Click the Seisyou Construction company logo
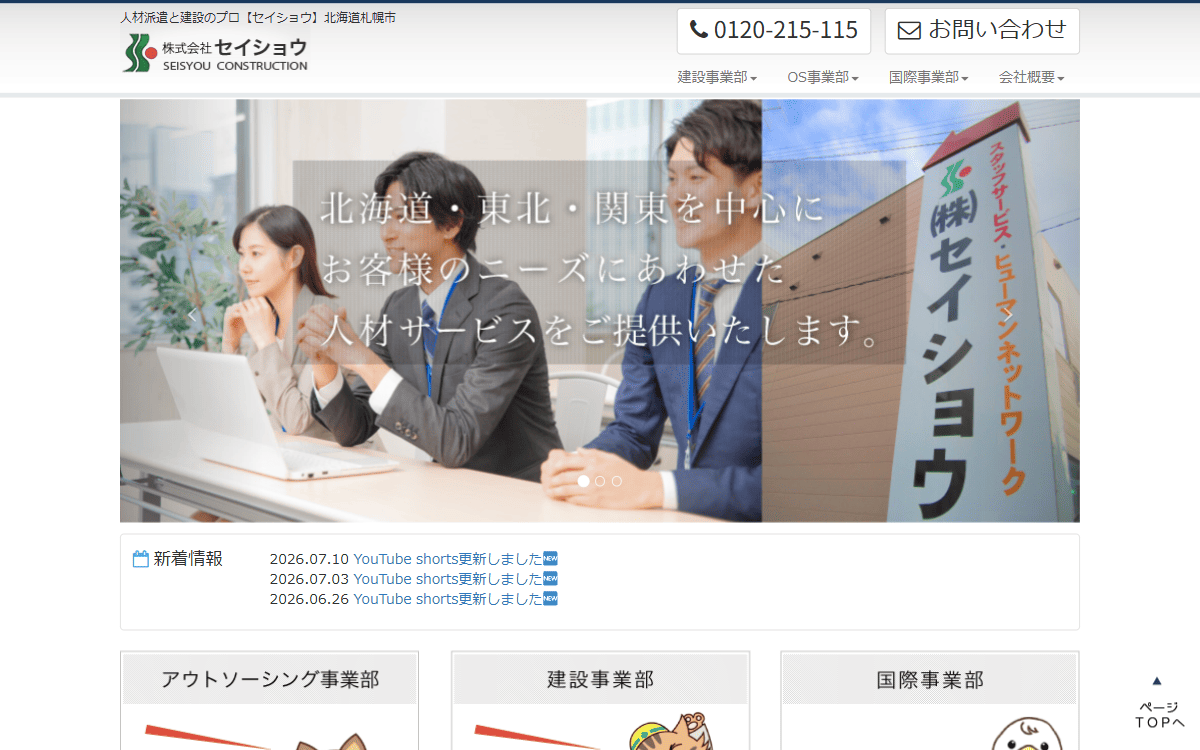 click(215, 51)
